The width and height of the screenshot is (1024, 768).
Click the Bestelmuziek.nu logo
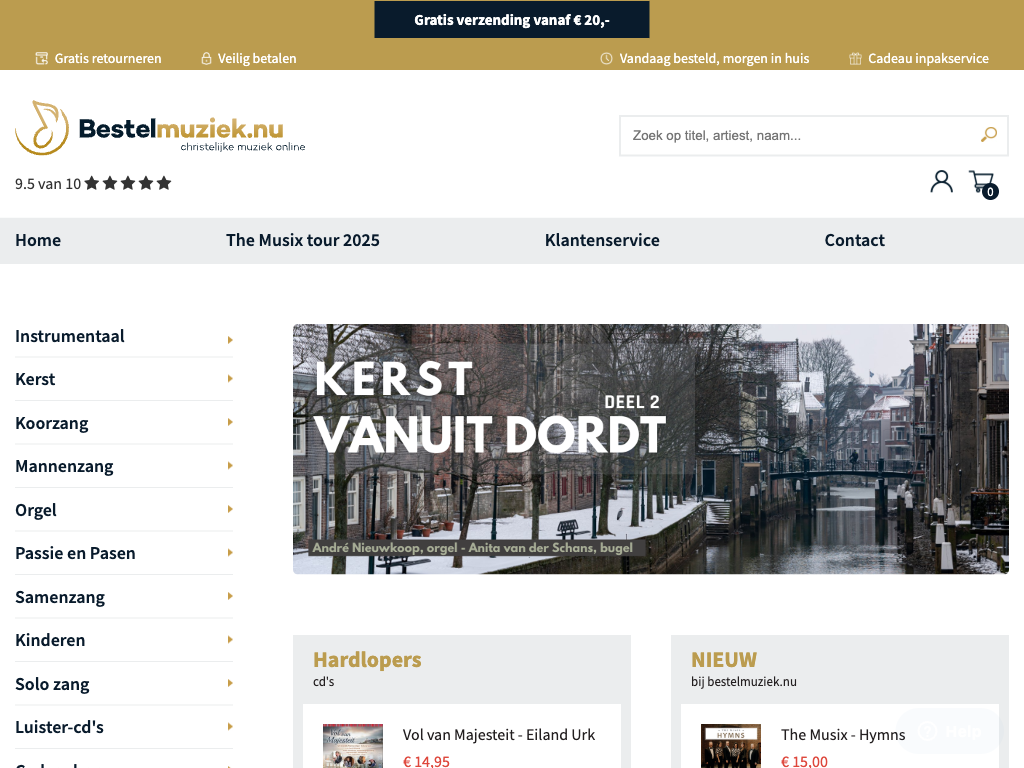(160, 129)
